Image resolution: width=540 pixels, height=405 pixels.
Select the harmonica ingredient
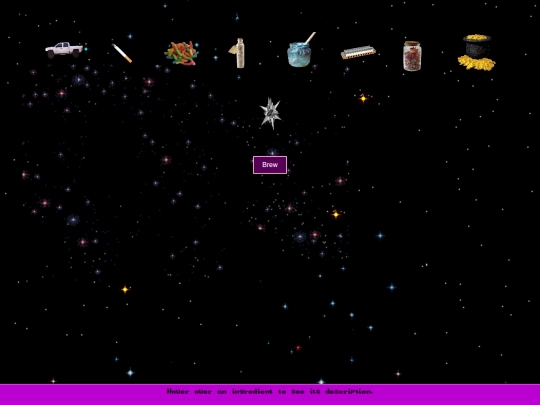click(358, 53)
